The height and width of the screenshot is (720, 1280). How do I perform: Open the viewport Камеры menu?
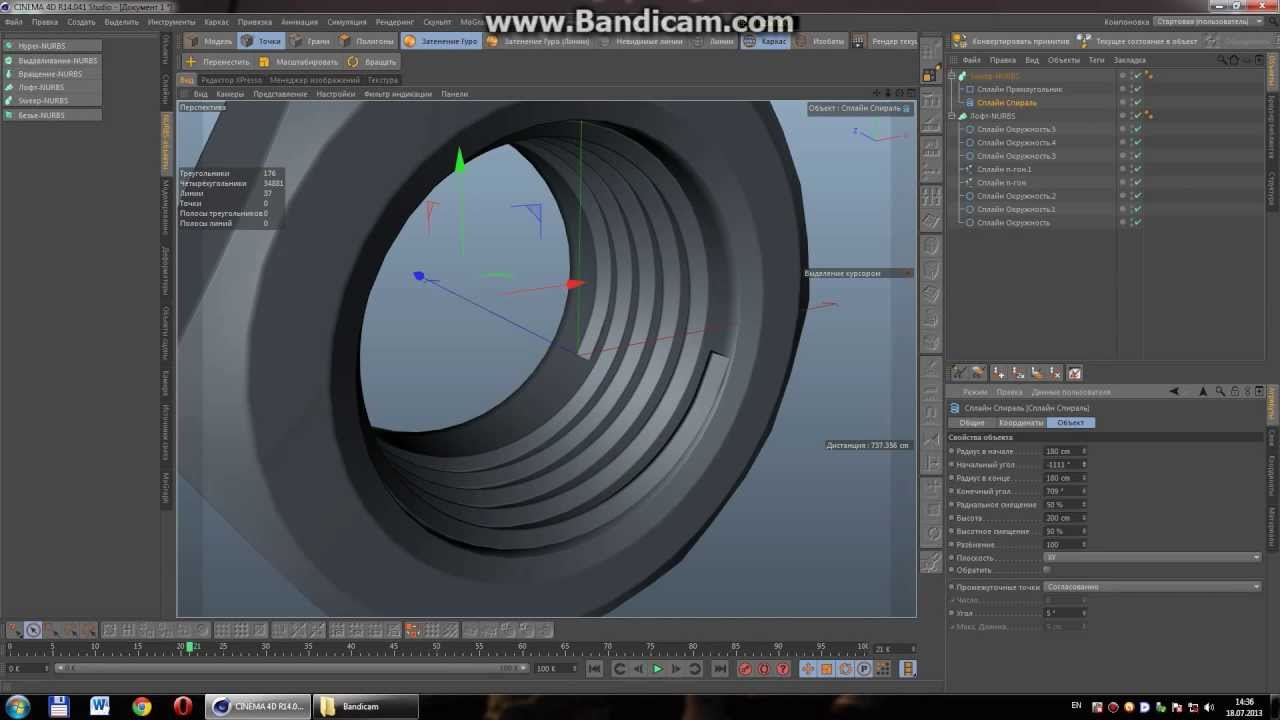pyautogui.click(x=230, y=94)
